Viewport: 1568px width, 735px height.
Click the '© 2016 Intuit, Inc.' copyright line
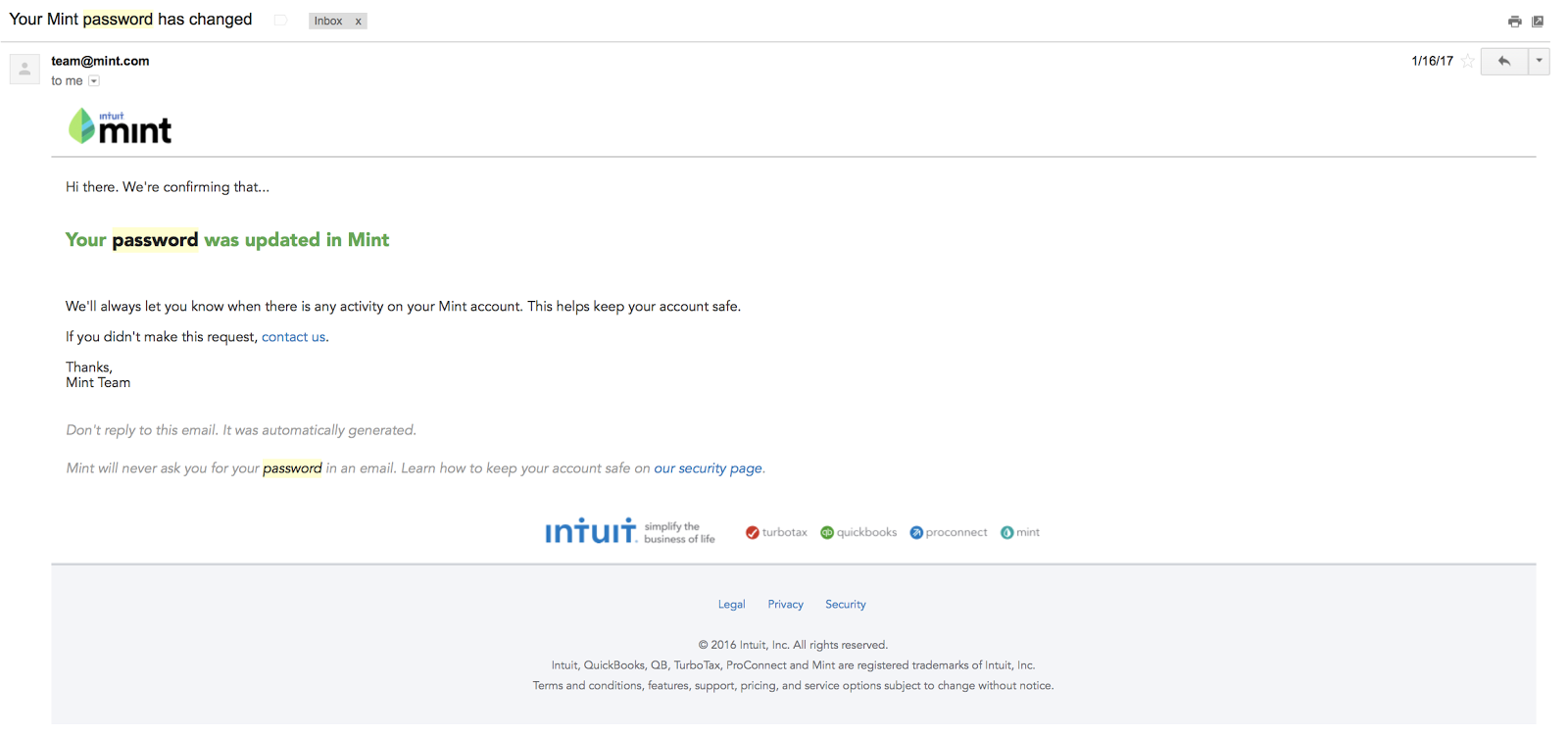[793, 645]
